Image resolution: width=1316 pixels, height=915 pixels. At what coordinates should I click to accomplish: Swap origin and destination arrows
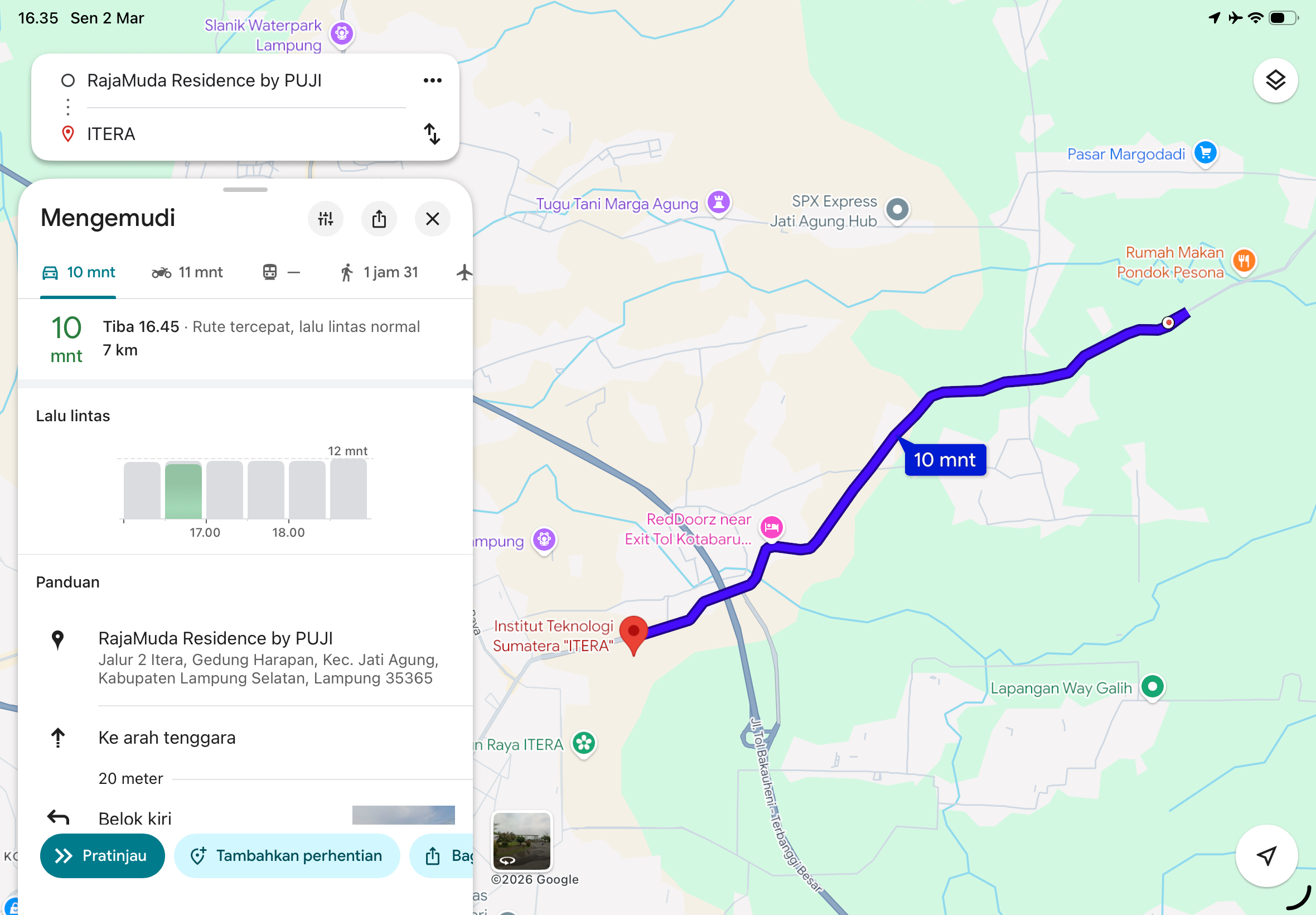(432, 133)
